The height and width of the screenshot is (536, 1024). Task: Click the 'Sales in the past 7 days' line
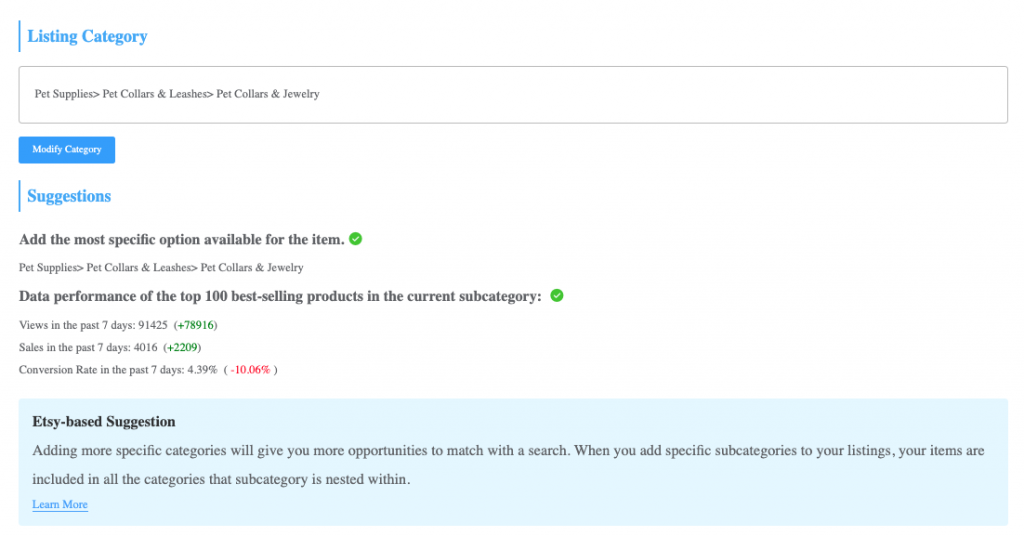(110, 347)
